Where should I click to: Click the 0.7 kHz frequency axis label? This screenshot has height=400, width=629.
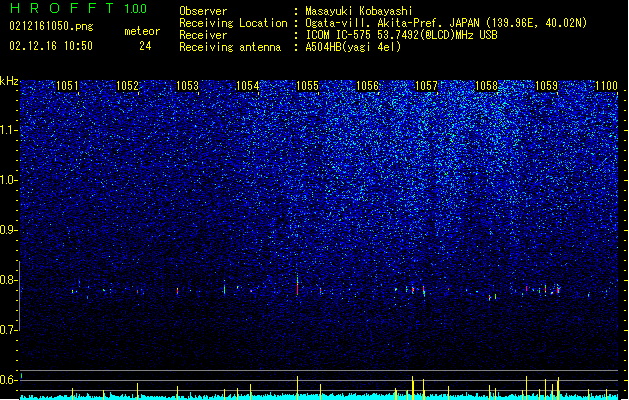8,330
